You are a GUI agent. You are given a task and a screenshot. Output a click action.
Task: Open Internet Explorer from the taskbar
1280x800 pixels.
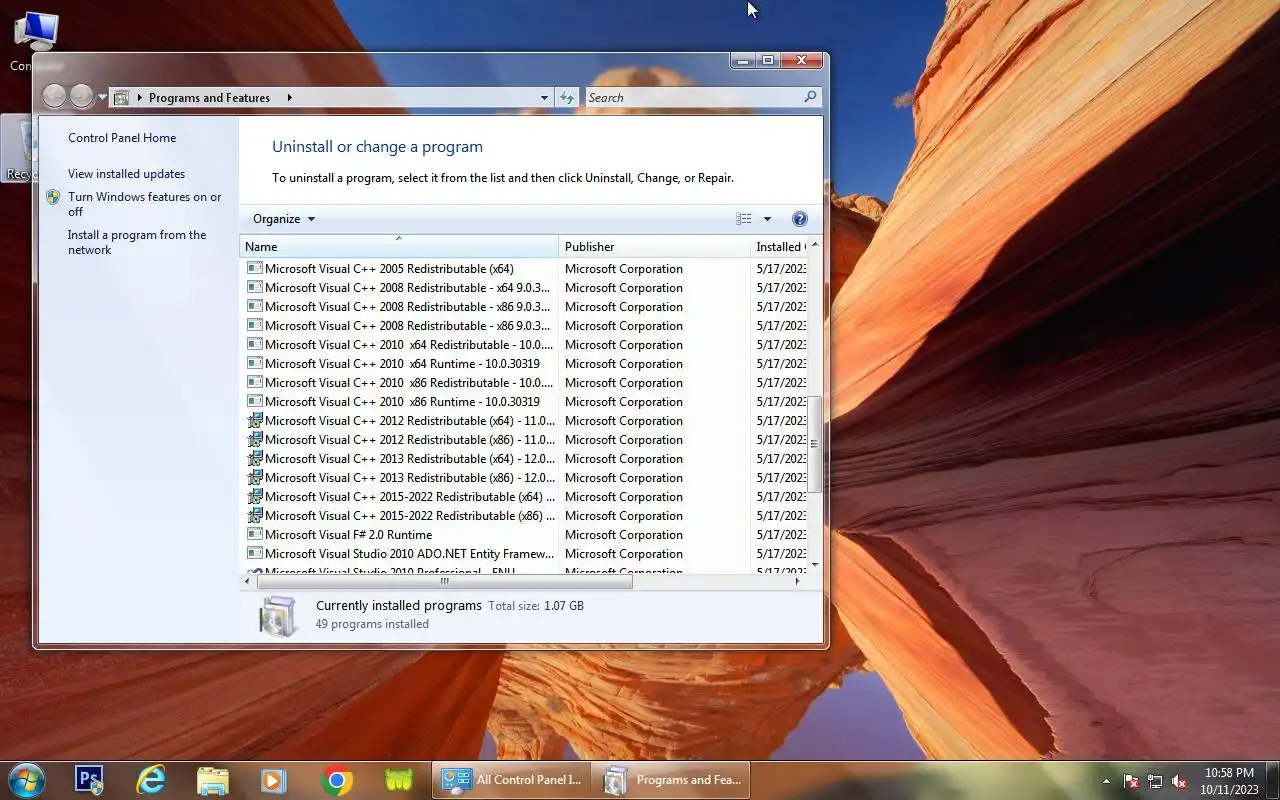pyautogui.click(x=151, y=780)
